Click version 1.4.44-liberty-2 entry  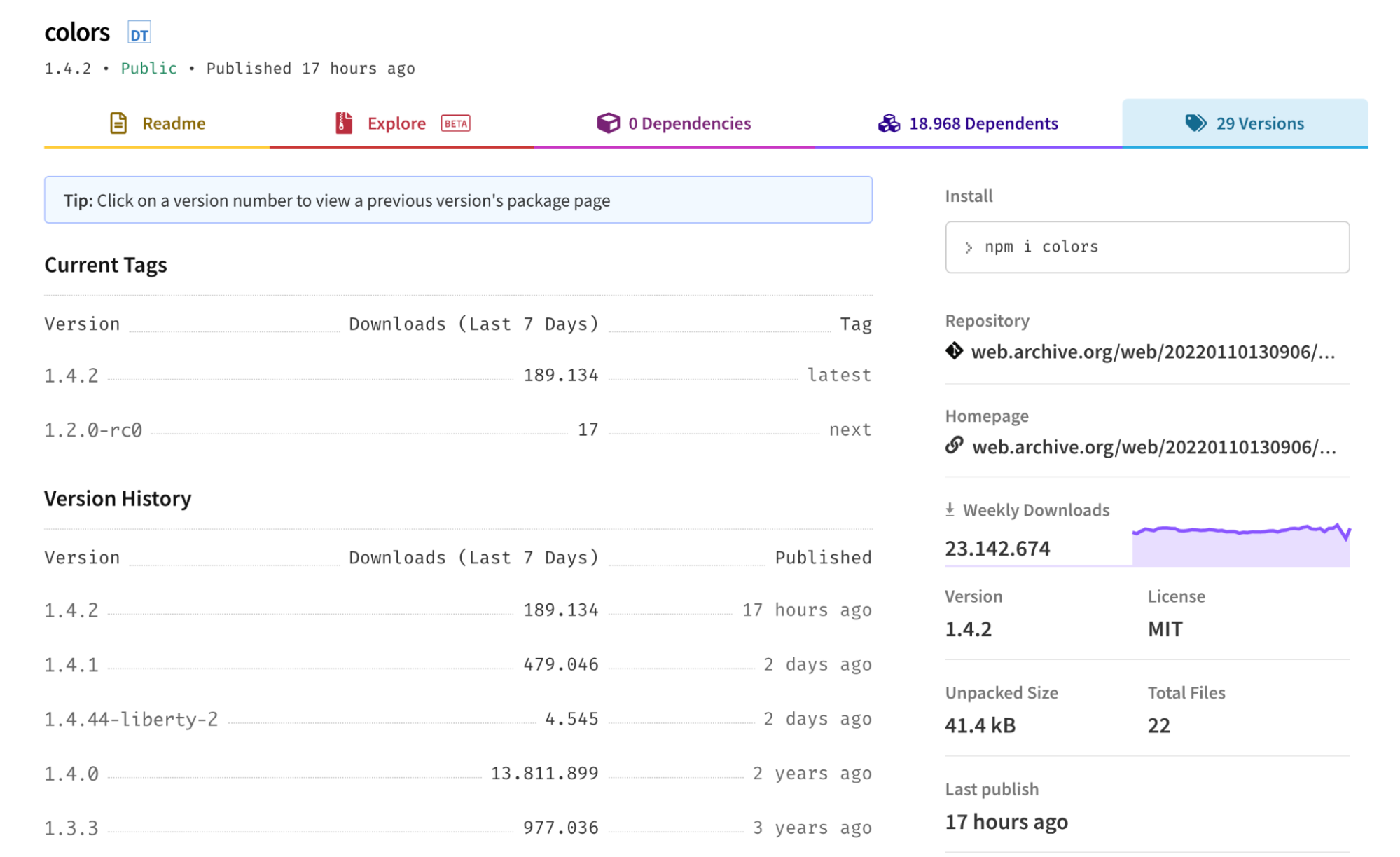131,718
